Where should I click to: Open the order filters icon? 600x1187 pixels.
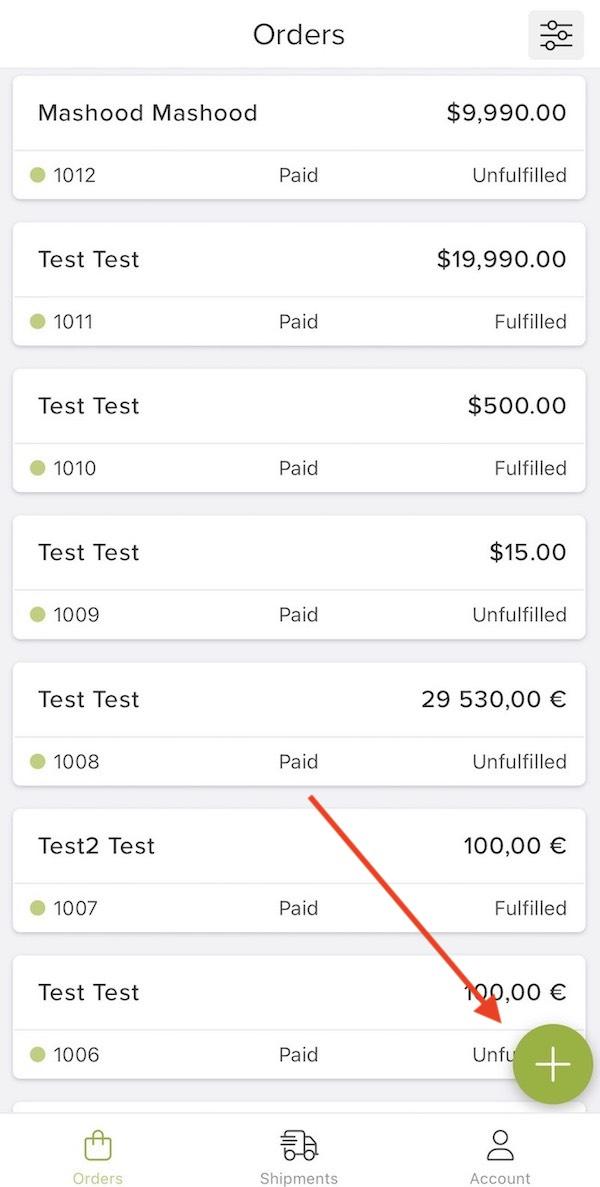[555, 34]
